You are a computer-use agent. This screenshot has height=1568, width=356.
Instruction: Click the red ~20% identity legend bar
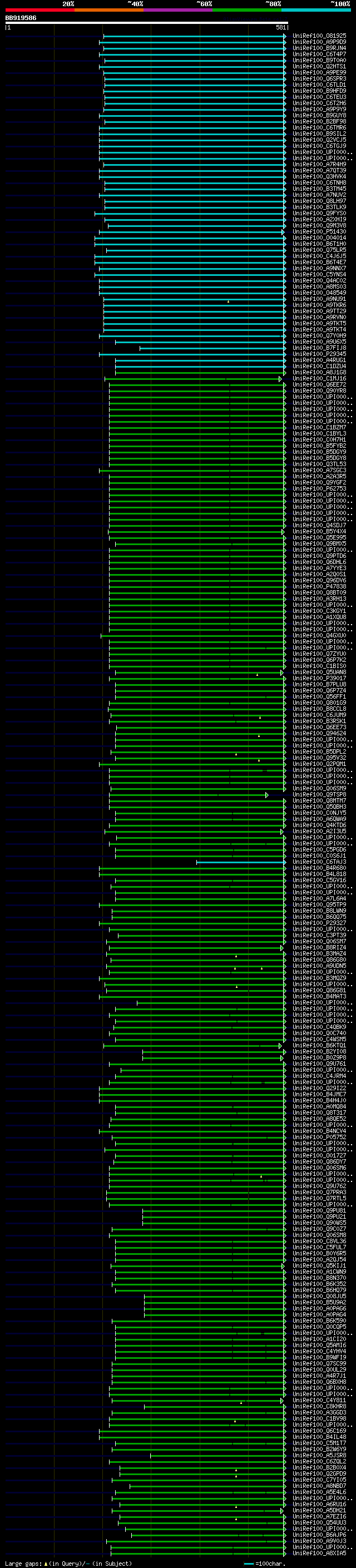pos(40,10)
